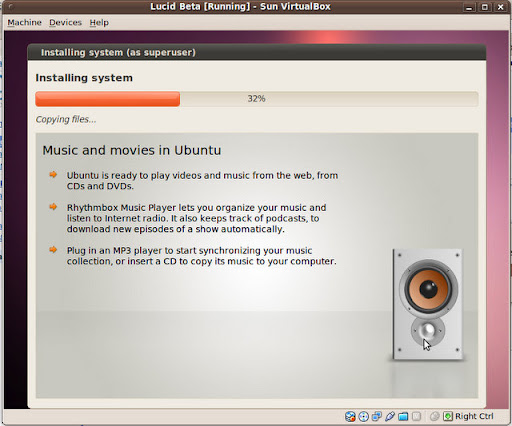The height and width of the screenshot is (426, 512).
Task: Click the green keyboard capture arrow icon
Action: point(448,416)
